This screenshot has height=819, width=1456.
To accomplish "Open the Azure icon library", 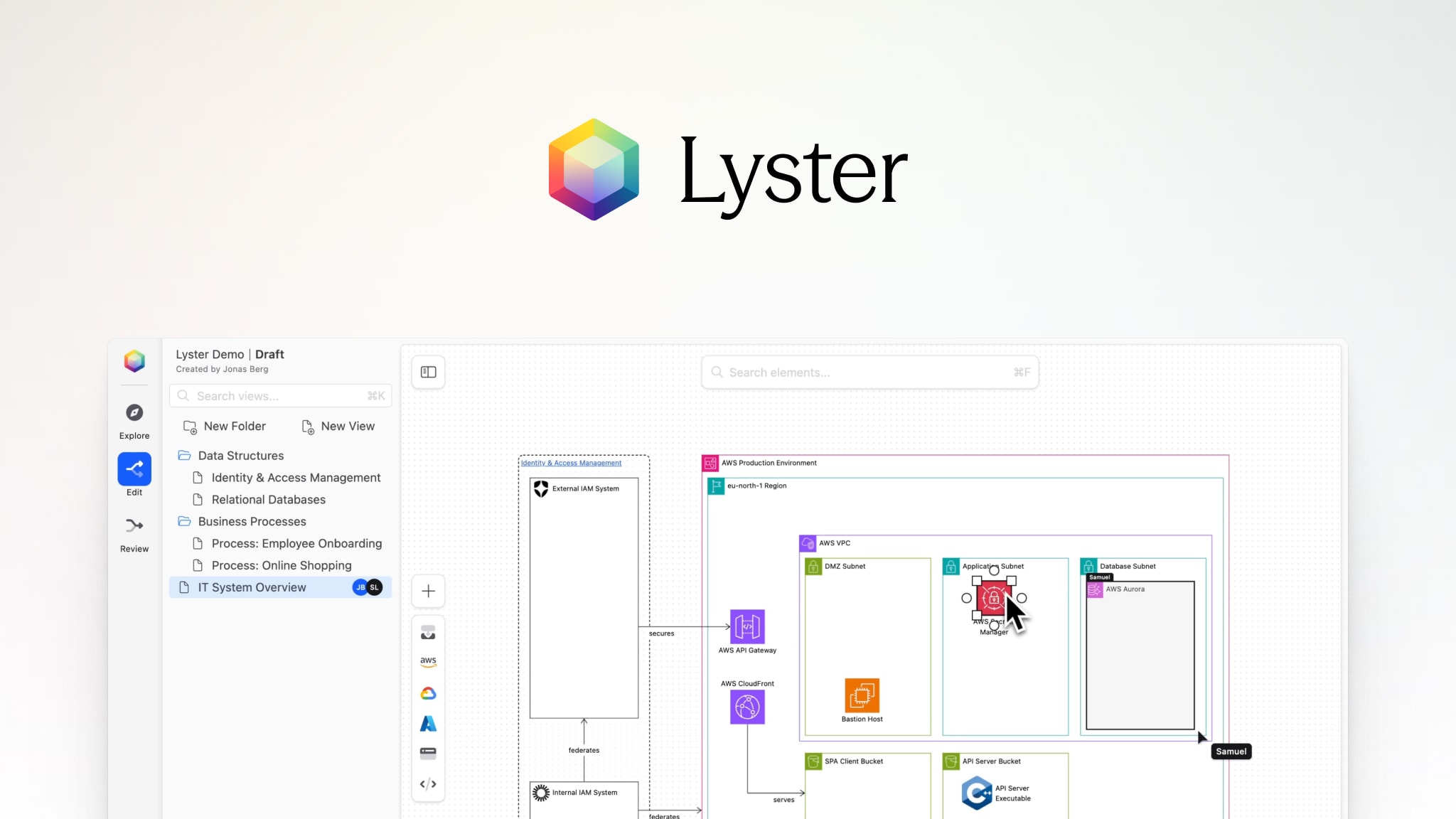I will coord(429,724).
